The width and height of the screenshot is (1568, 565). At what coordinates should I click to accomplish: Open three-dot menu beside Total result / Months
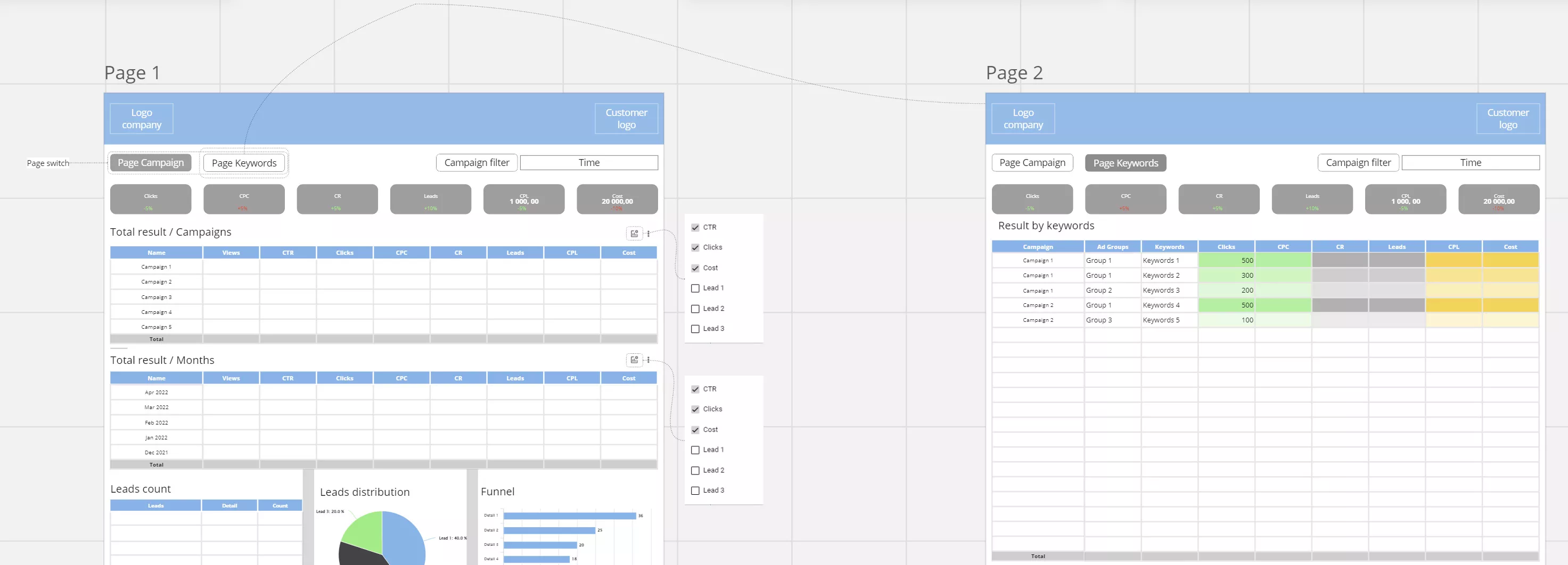[x=648, y=360]
